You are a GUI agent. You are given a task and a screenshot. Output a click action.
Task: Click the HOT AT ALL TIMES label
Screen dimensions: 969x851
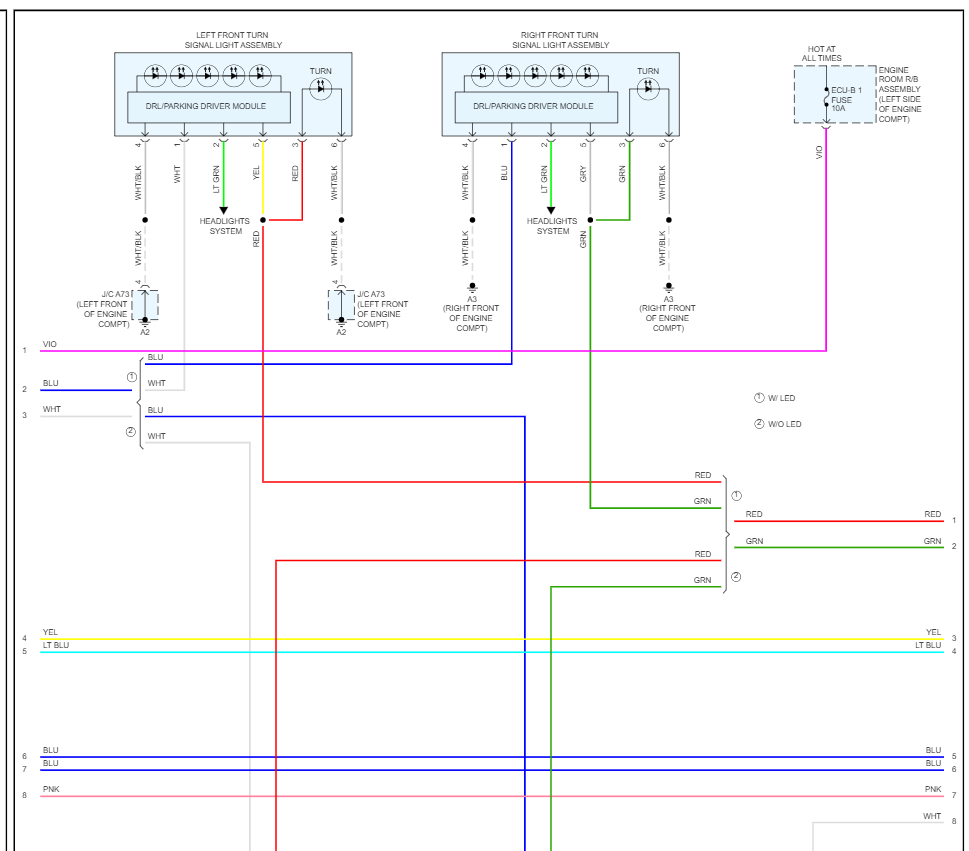click(x=821, y=54)
